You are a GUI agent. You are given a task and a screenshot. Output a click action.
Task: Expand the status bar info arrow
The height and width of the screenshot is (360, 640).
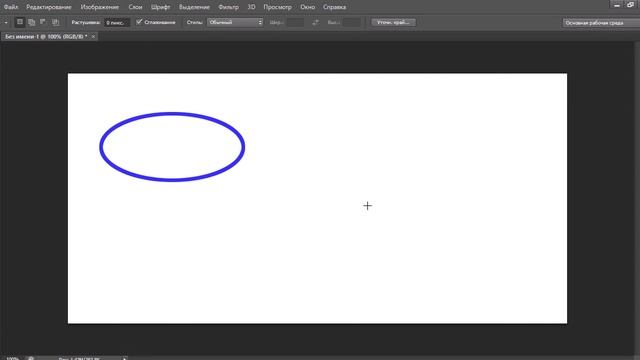125,358
